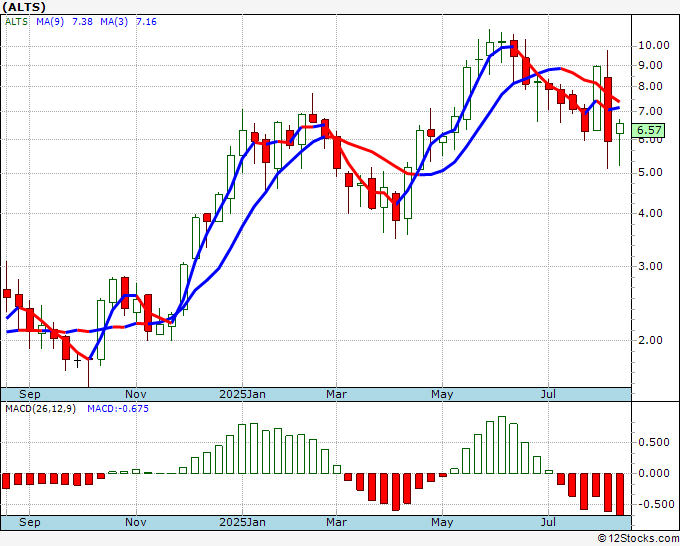The image size is (680, 546).
Task: Click the MA(9) legend label
Action: [x=50, y=22]
